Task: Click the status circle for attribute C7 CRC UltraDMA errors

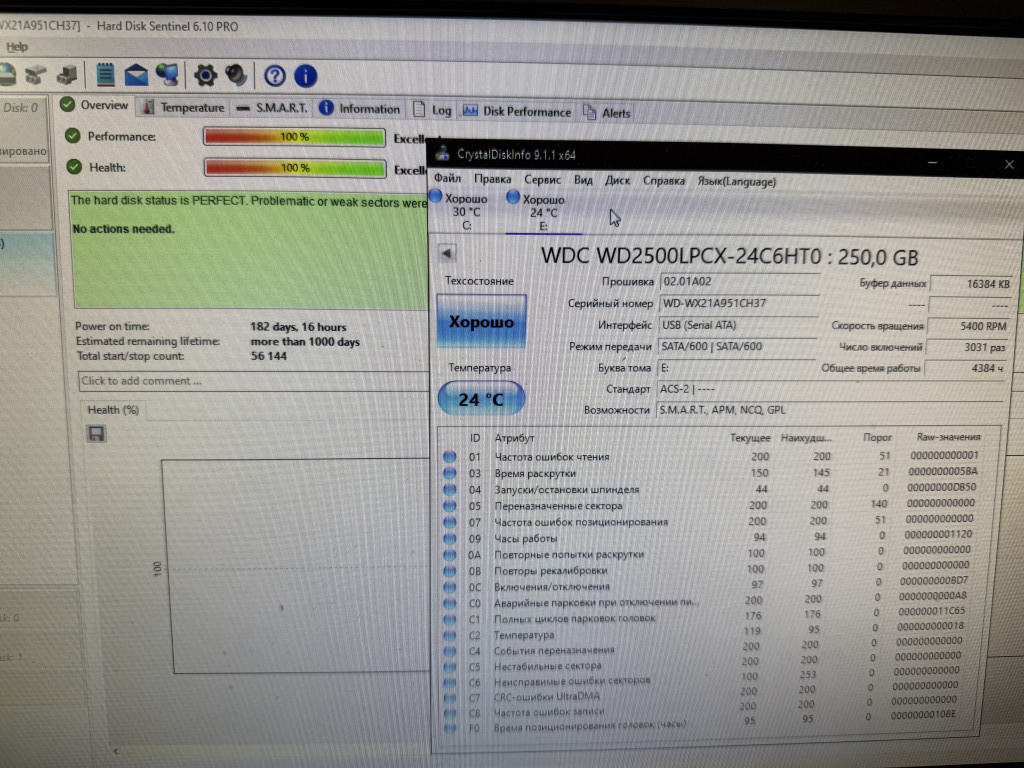Action: point(449,697)
